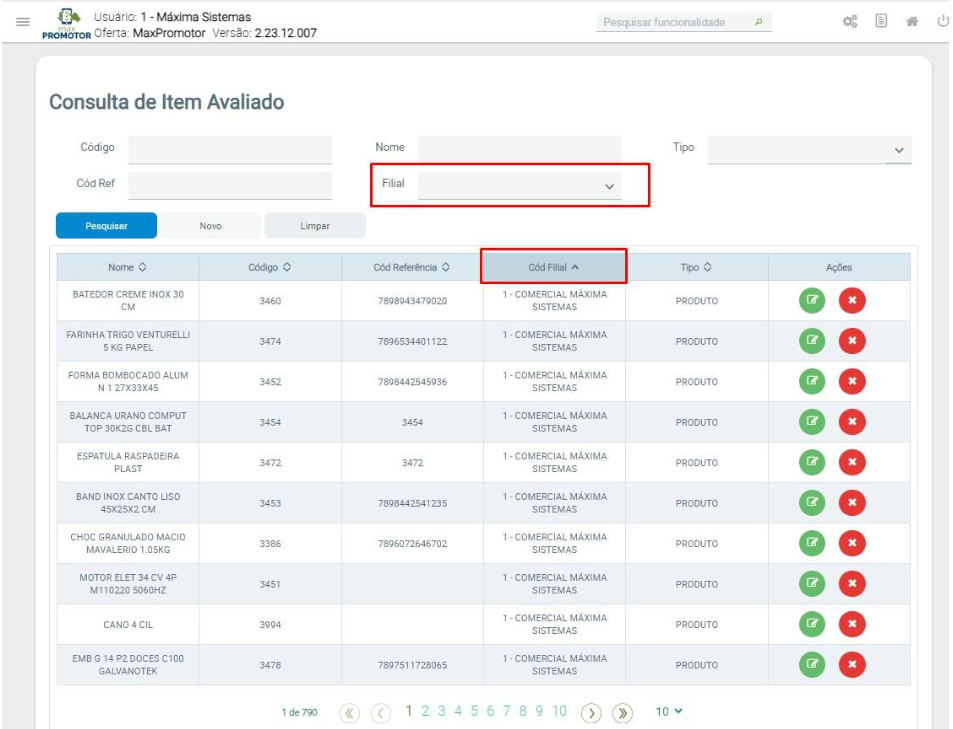Focus the Código input field
Viewport: 953px width, 729px height.
click(230, 149)
